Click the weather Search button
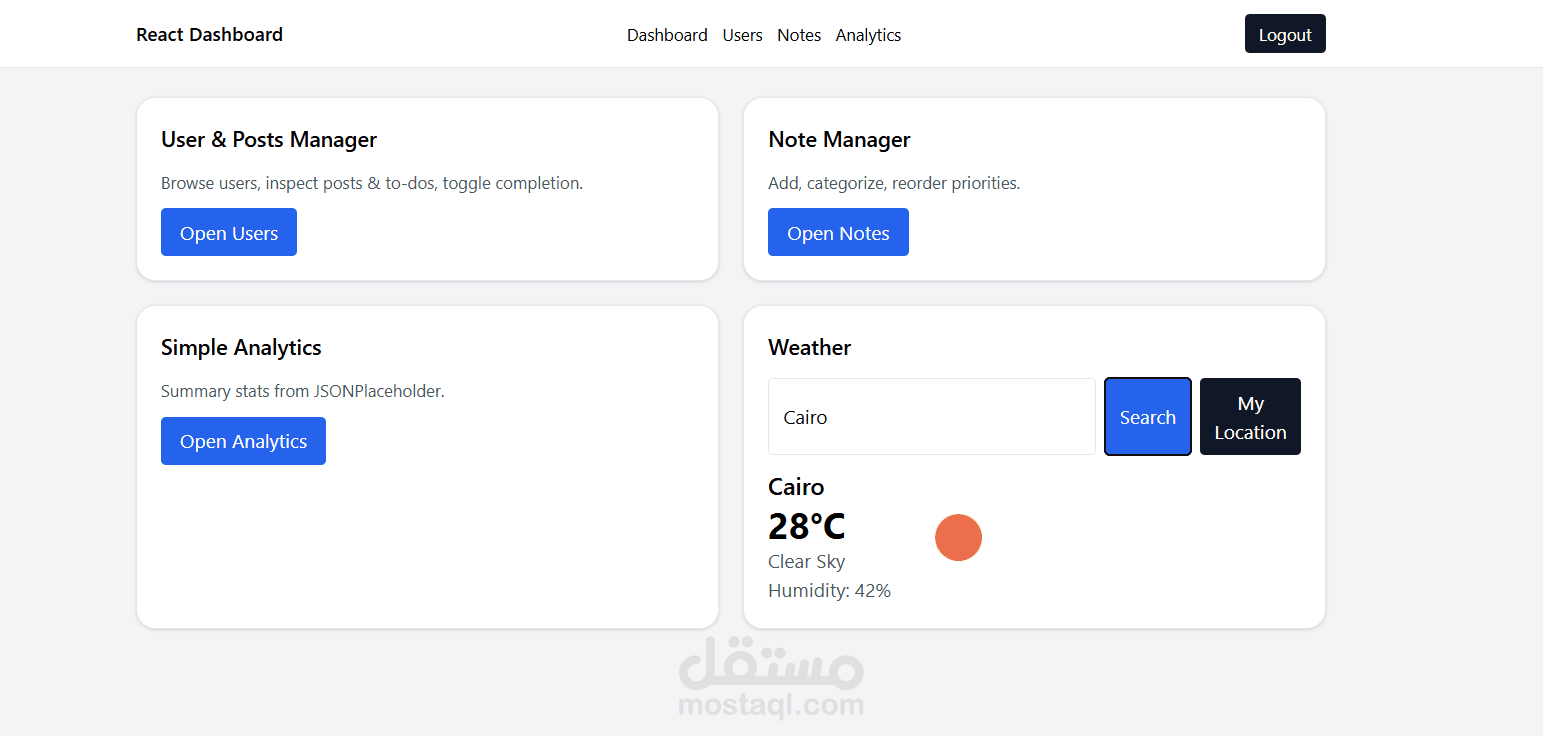This screenshot has width=1543, height=736. (1148, 417)
